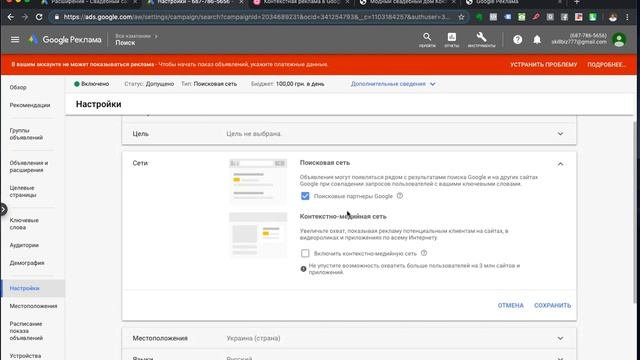Screen dimensions: 640x360
Task: Click the Поисковая сеть preview thumbnail
Action: (x=258, y=181)
